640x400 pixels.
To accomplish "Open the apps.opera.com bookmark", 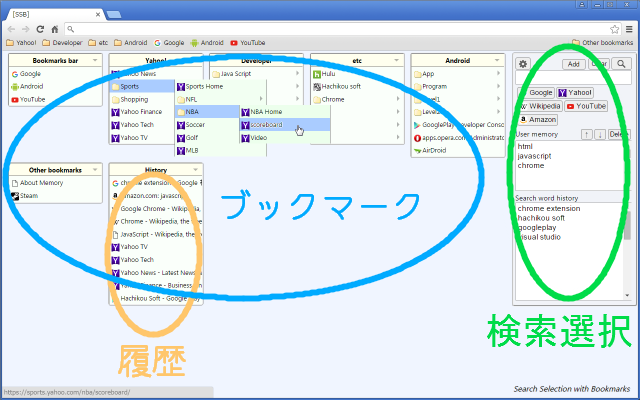I will coord(458,138).
